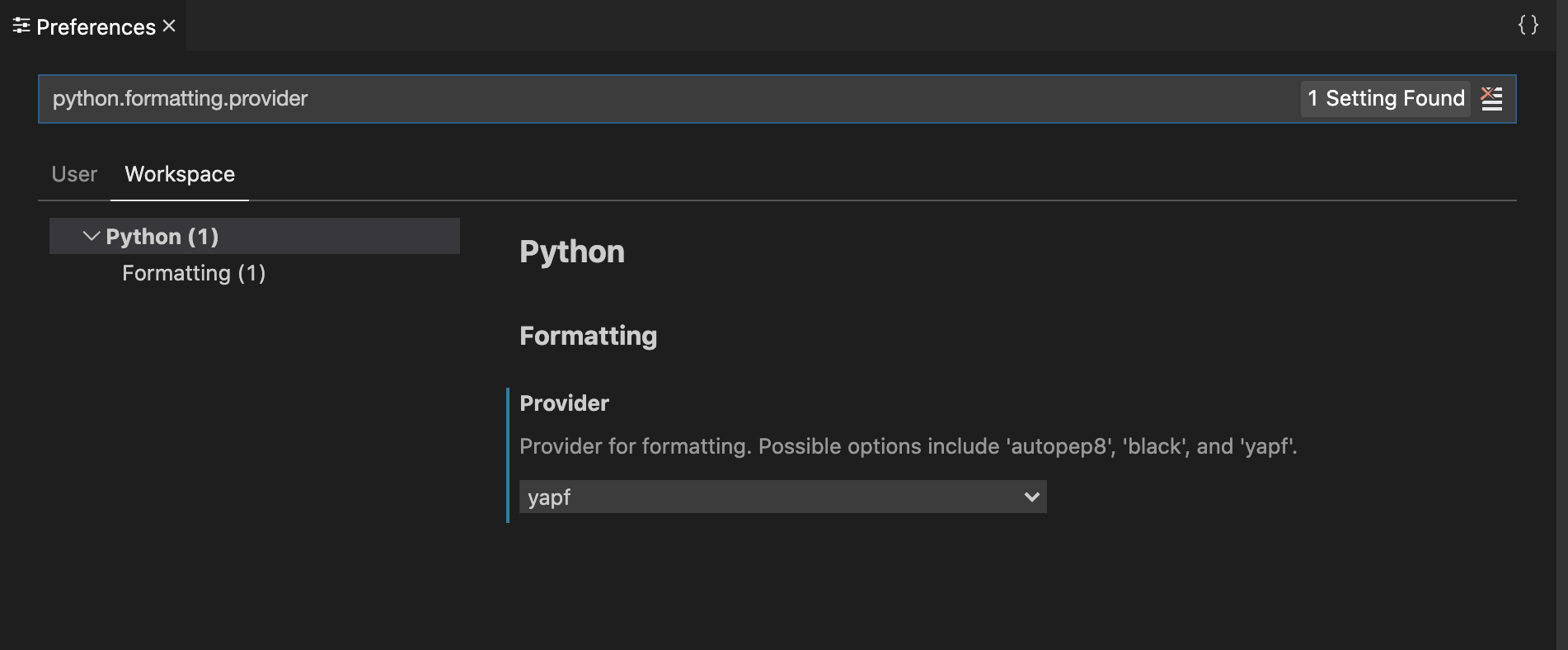The image size is (1568, 650).
Task: Clear settings search input icon
Action: [1491, 99]
